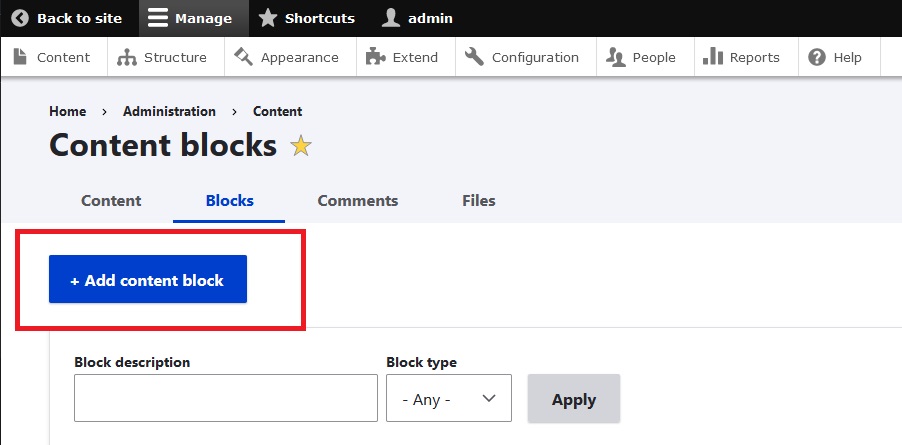Toggle the Manage hamburger menu icon
The image size is (902, 445).
(157, 18)
